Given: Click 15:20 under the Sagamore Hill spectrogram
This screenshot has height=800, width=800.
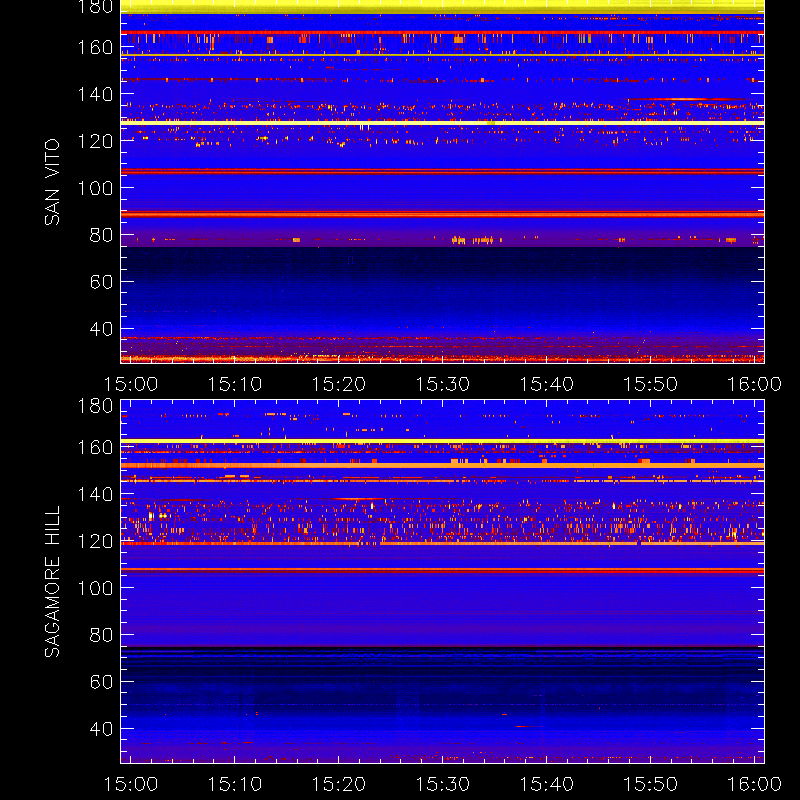Looking at the screenshot, I should pyautogui.click(x=339, y=784).
